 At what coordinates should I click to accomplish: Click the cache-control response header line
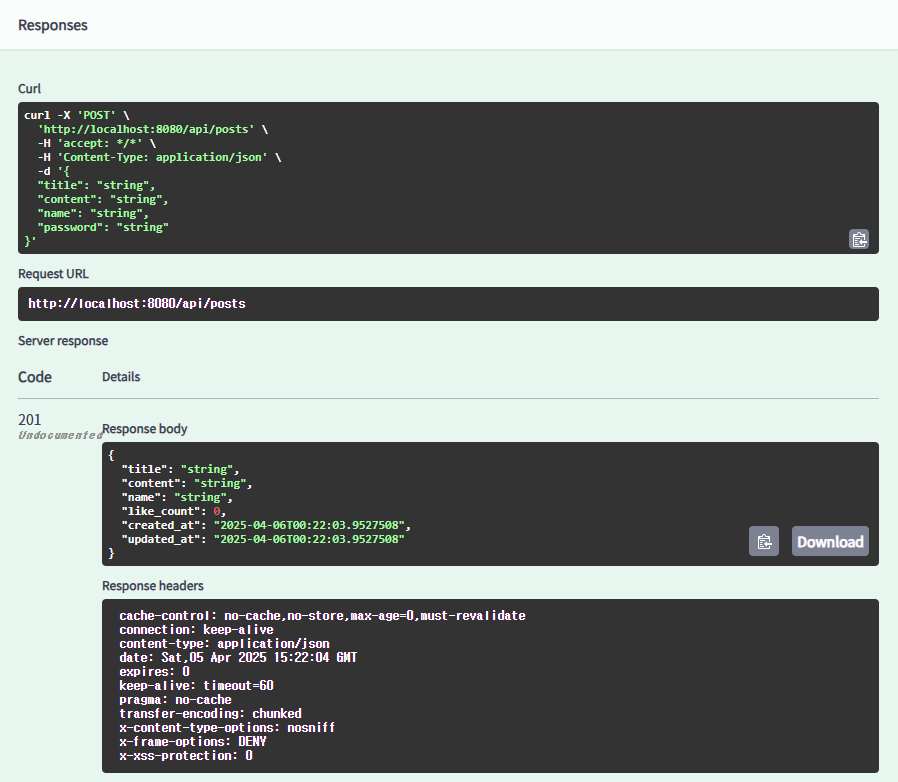tap(322, 616)
